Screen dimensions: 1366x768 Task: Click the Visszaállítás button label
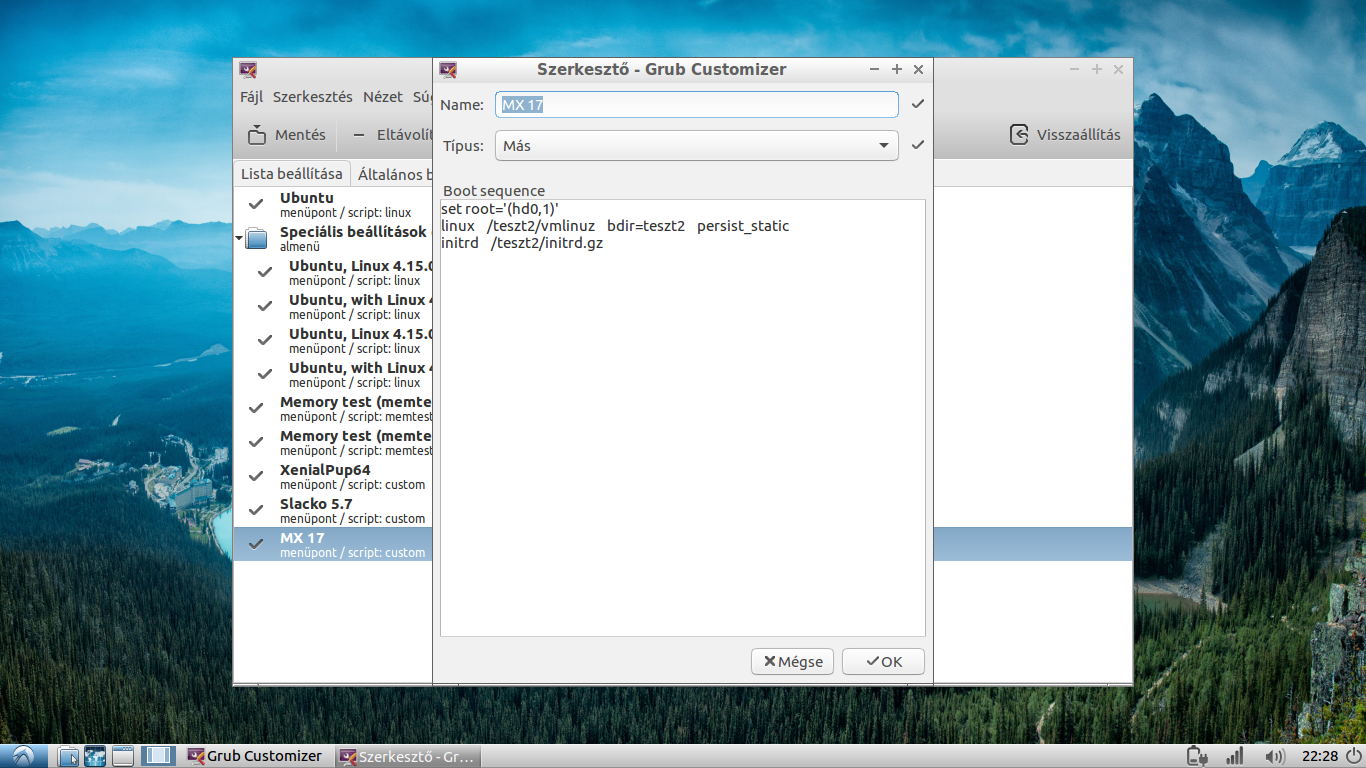pos(1078,135)
